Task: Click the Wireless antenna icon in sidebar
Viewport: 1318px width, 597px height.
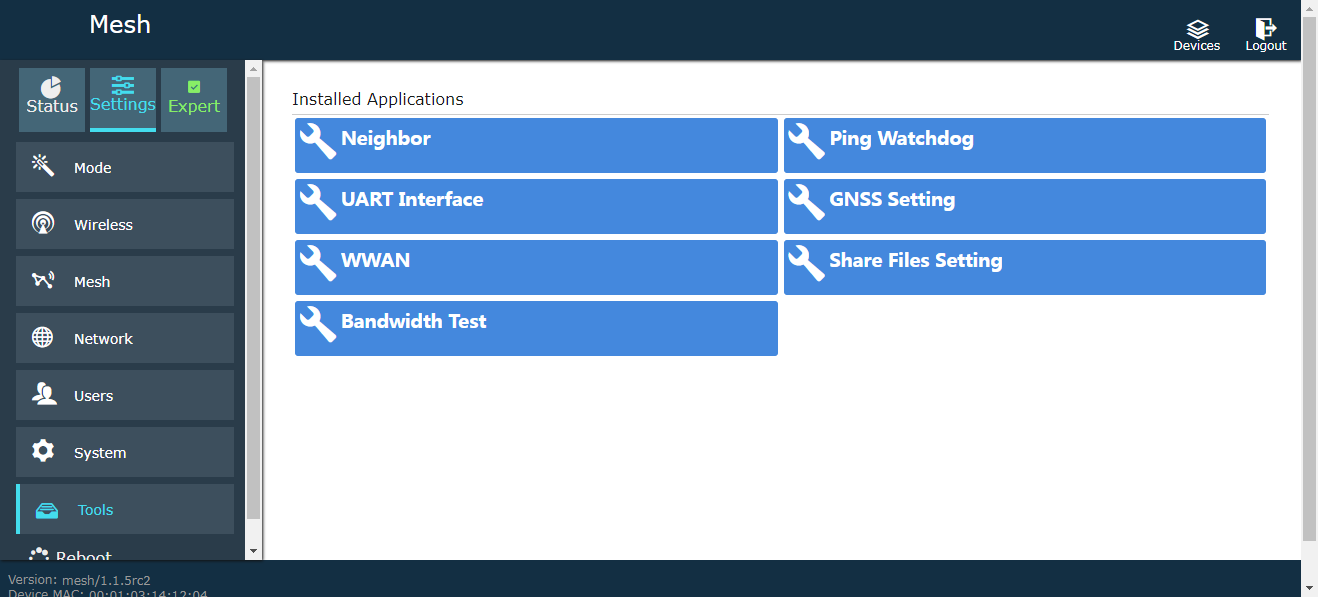Action: 43,224
